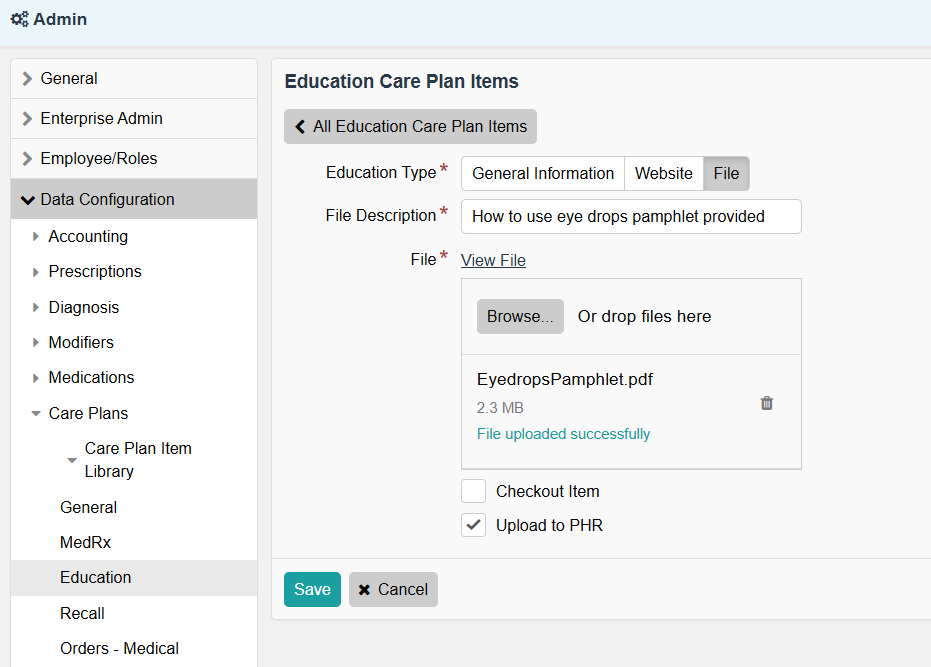The image size is (931, 667).
Task: Click the File Description text field
Action: 631,216
